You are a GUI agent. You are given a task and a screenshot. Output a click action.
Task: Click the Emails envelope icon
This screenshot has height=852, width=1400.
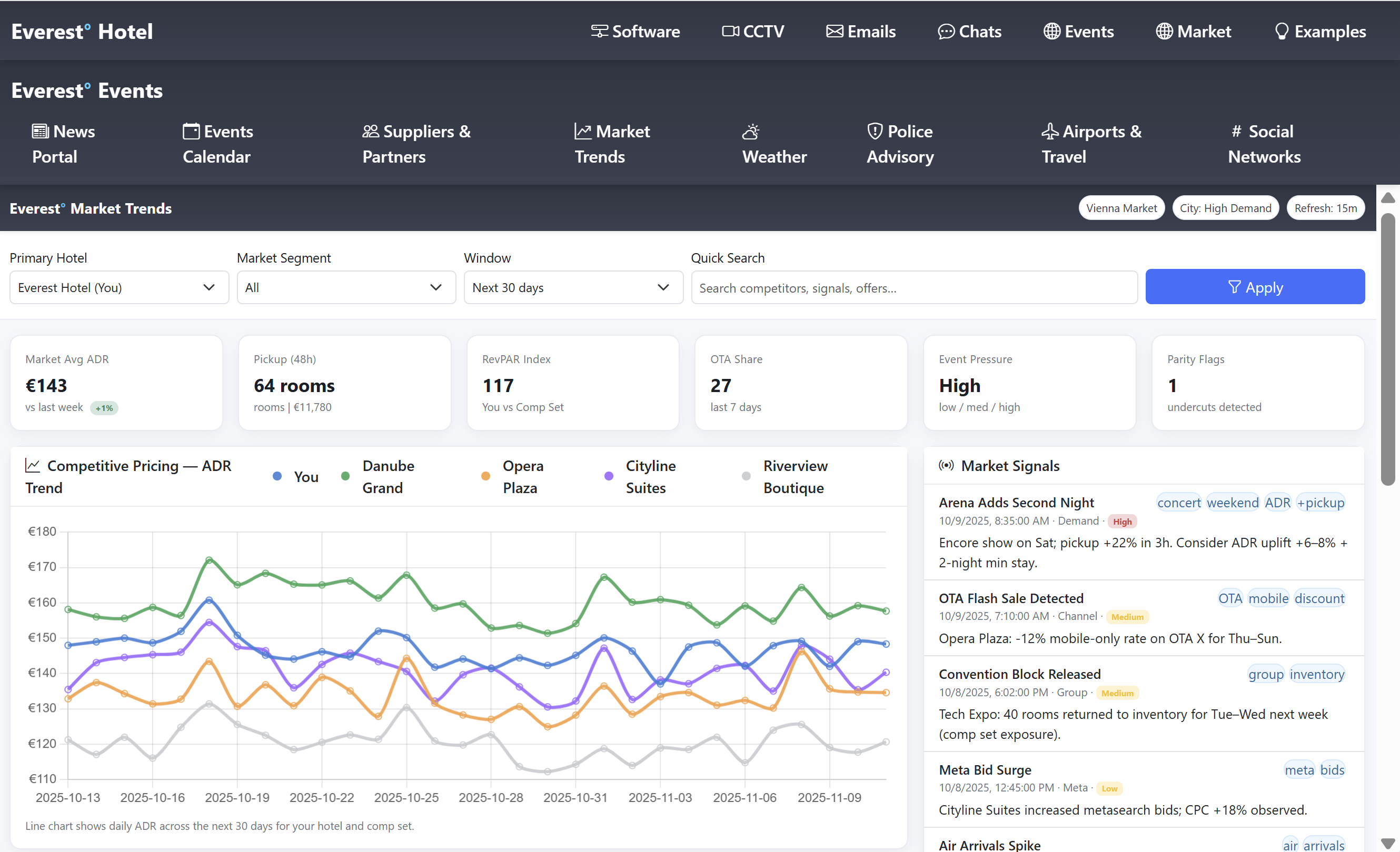point(834,31)
